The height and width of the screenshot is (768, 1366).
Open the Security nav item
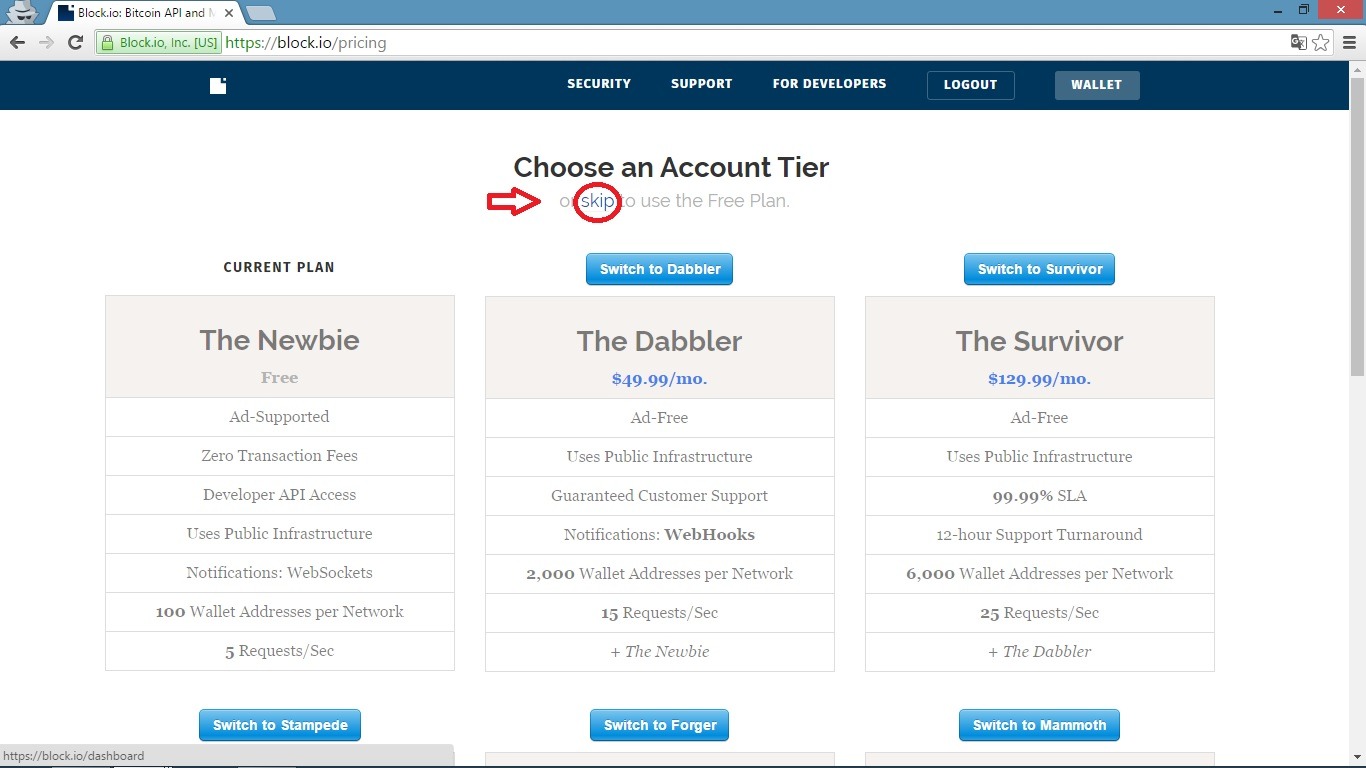click(x=598, y=84)
